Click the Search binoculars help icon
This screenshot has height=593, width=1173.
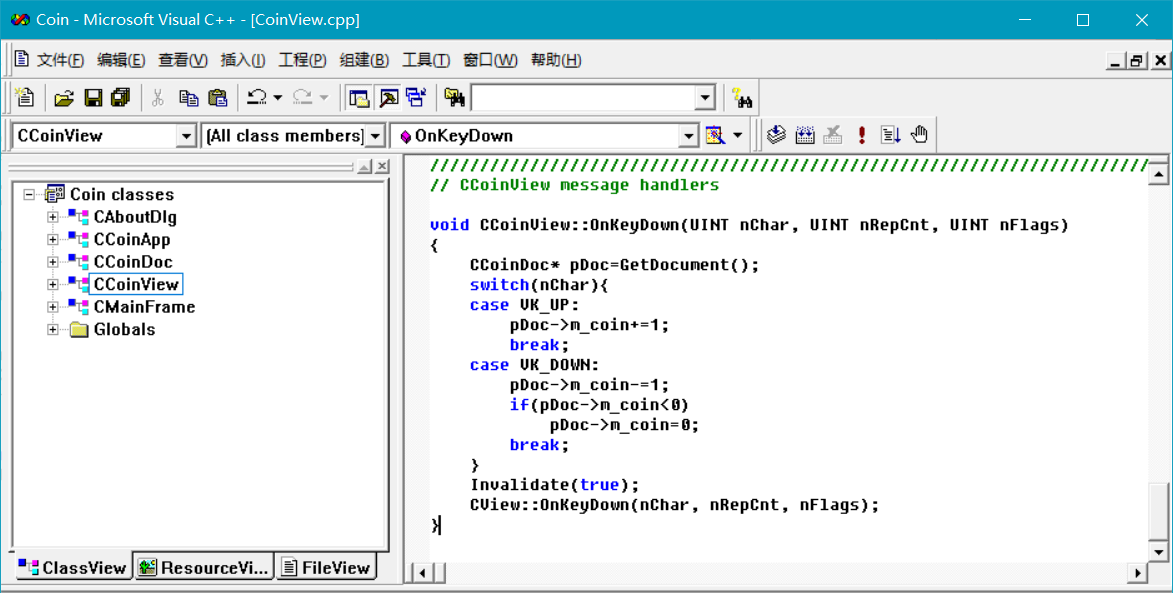pyautogui.click(x=742, y=98)
